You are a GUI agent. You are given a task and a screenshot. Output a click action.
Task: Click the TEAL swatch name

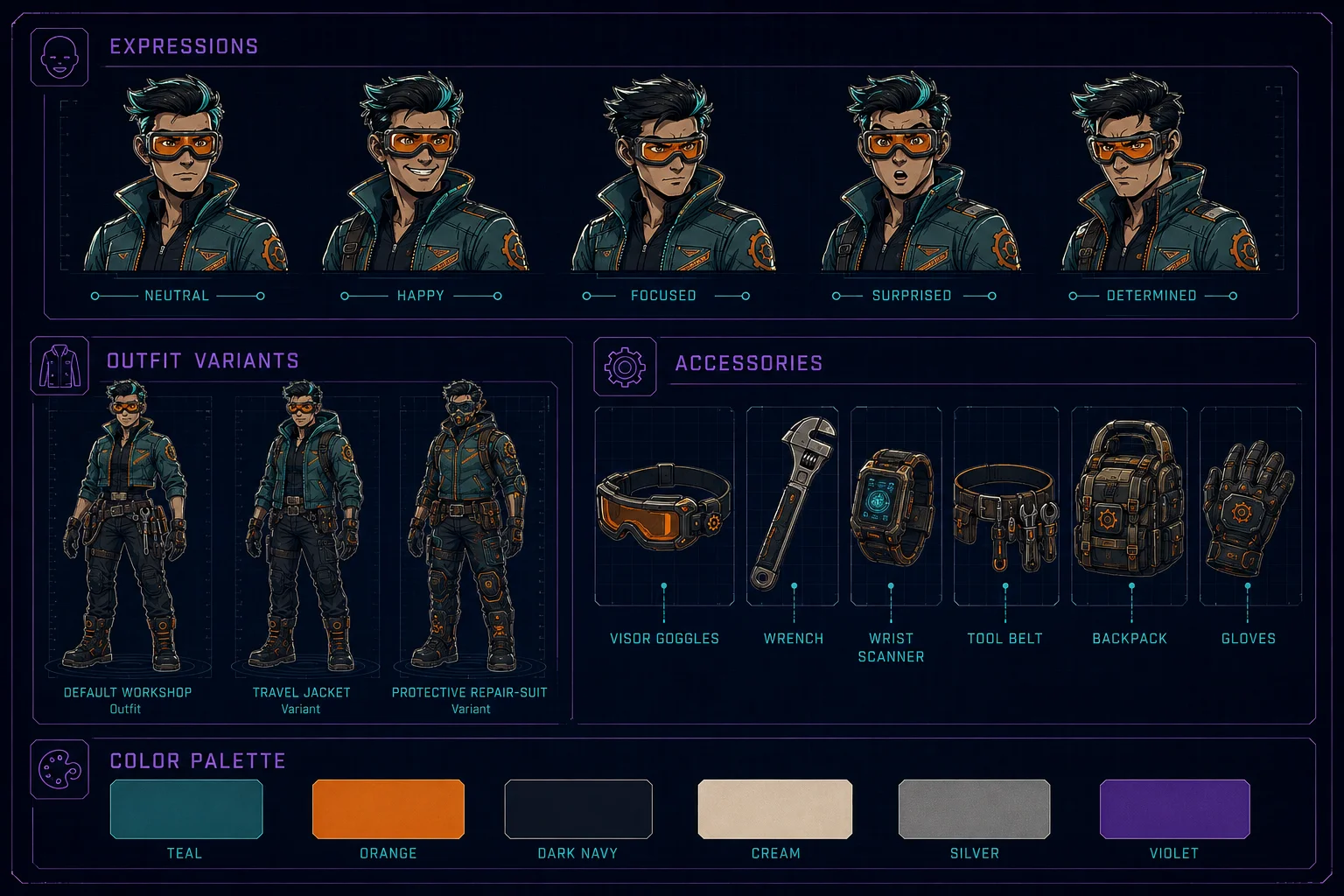[x=185, y=853]
